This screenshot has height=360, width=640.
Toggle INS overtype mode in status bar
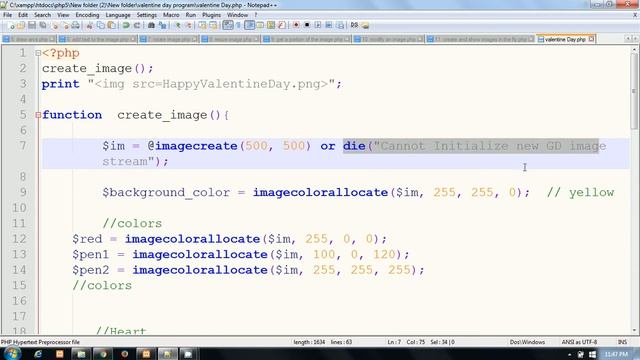pyautogui.click(x=622, y=342)
